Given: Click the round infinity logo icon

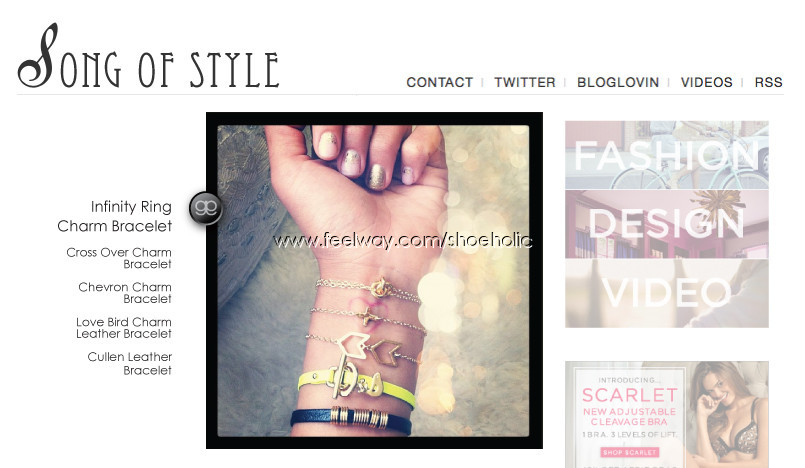Looking at the screenshot, I should coord(205,208).
